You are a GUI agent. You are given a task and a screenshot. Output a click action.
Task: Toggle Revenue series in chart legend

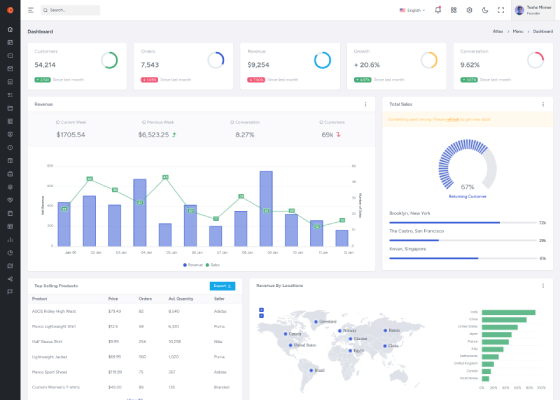[193, 265]
